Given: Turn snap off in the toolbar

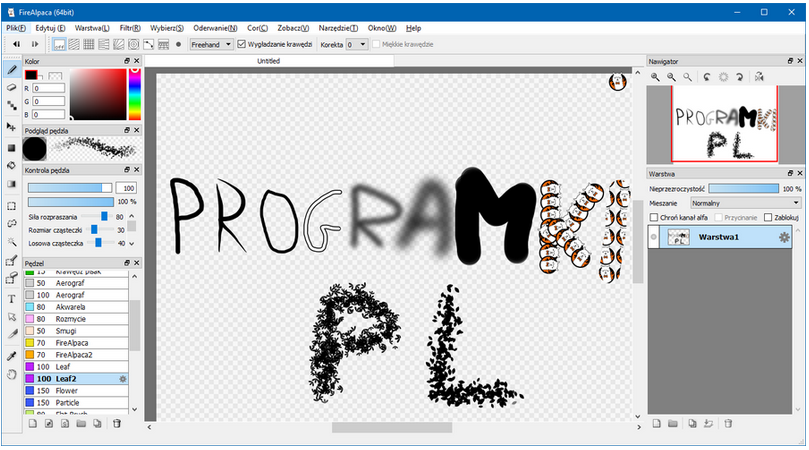Looking at the screenshot, I should (59, 44).
